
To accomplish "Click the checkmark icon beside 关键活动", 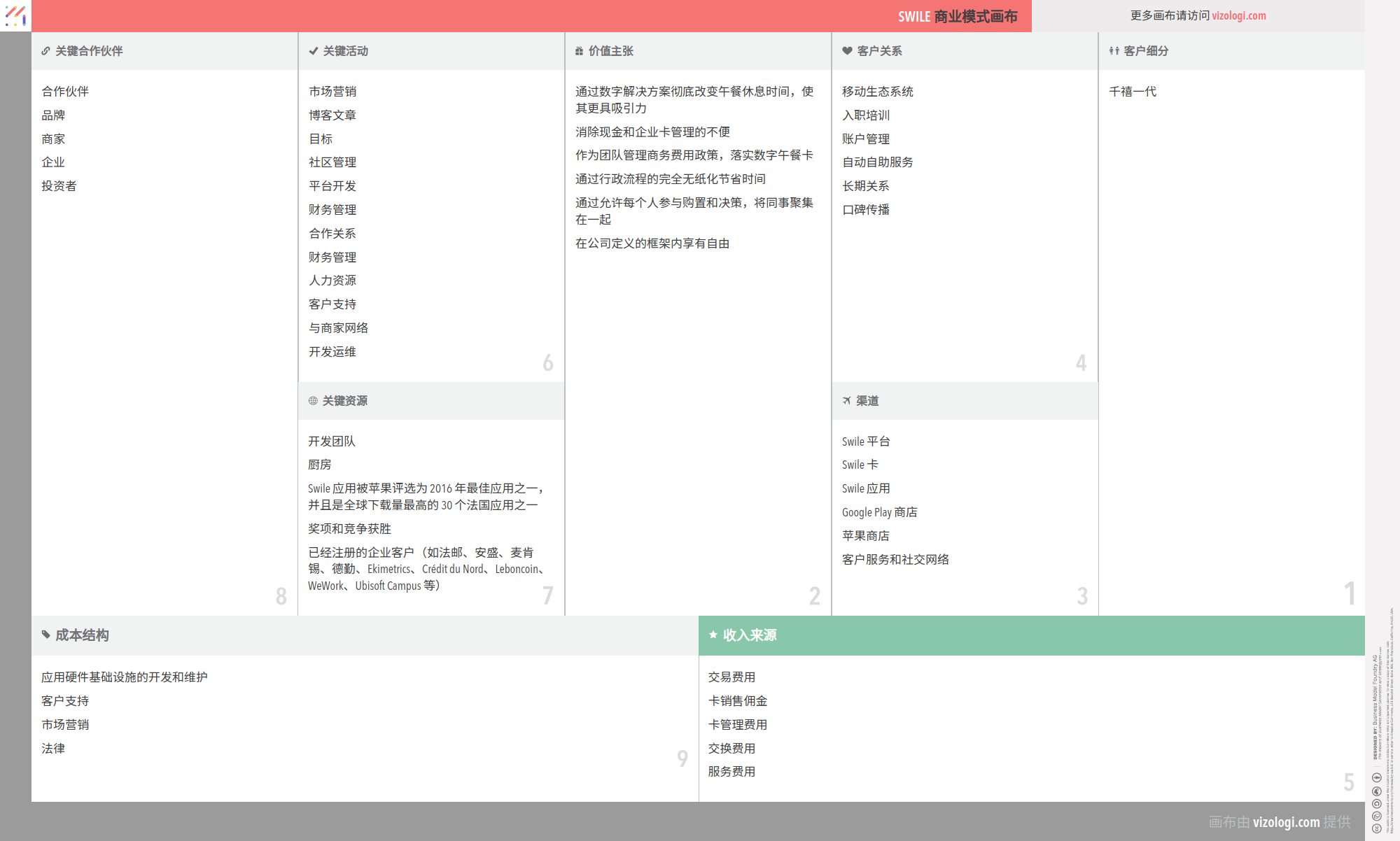I will 313,51.
